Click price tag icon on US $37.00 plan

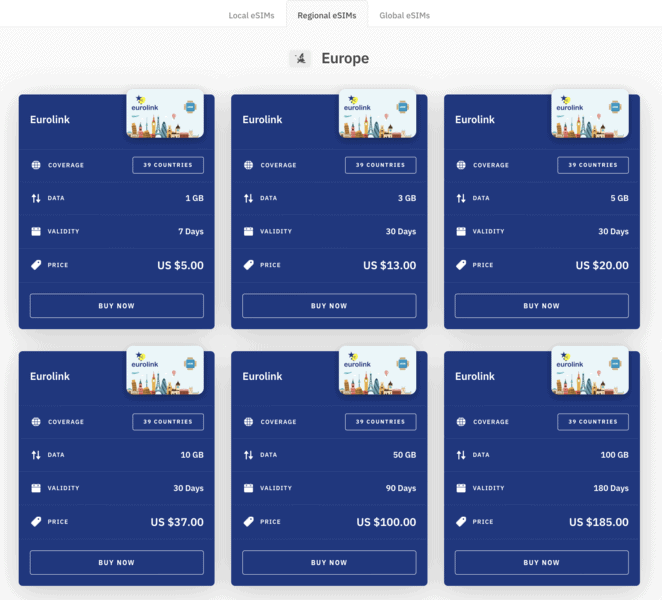[36, 522]
